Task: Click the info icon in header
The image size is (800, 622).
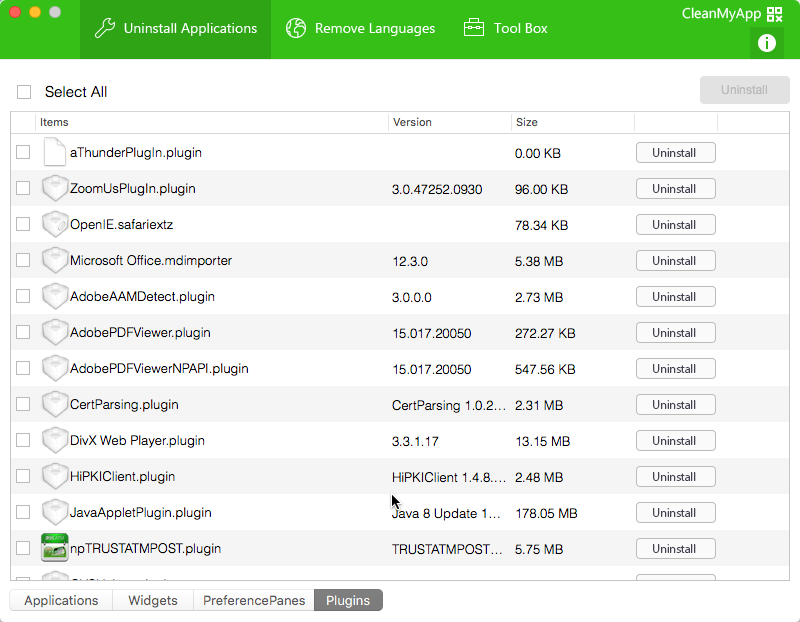Action: point(767,42)
